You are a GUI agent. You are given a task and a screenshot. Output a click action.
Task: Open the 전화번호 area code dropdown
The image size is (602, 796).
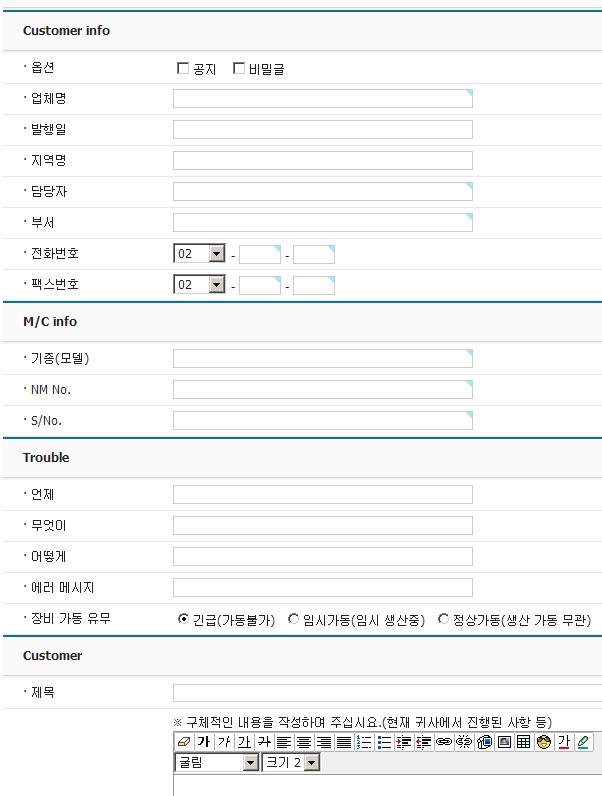tap(217, 254)
